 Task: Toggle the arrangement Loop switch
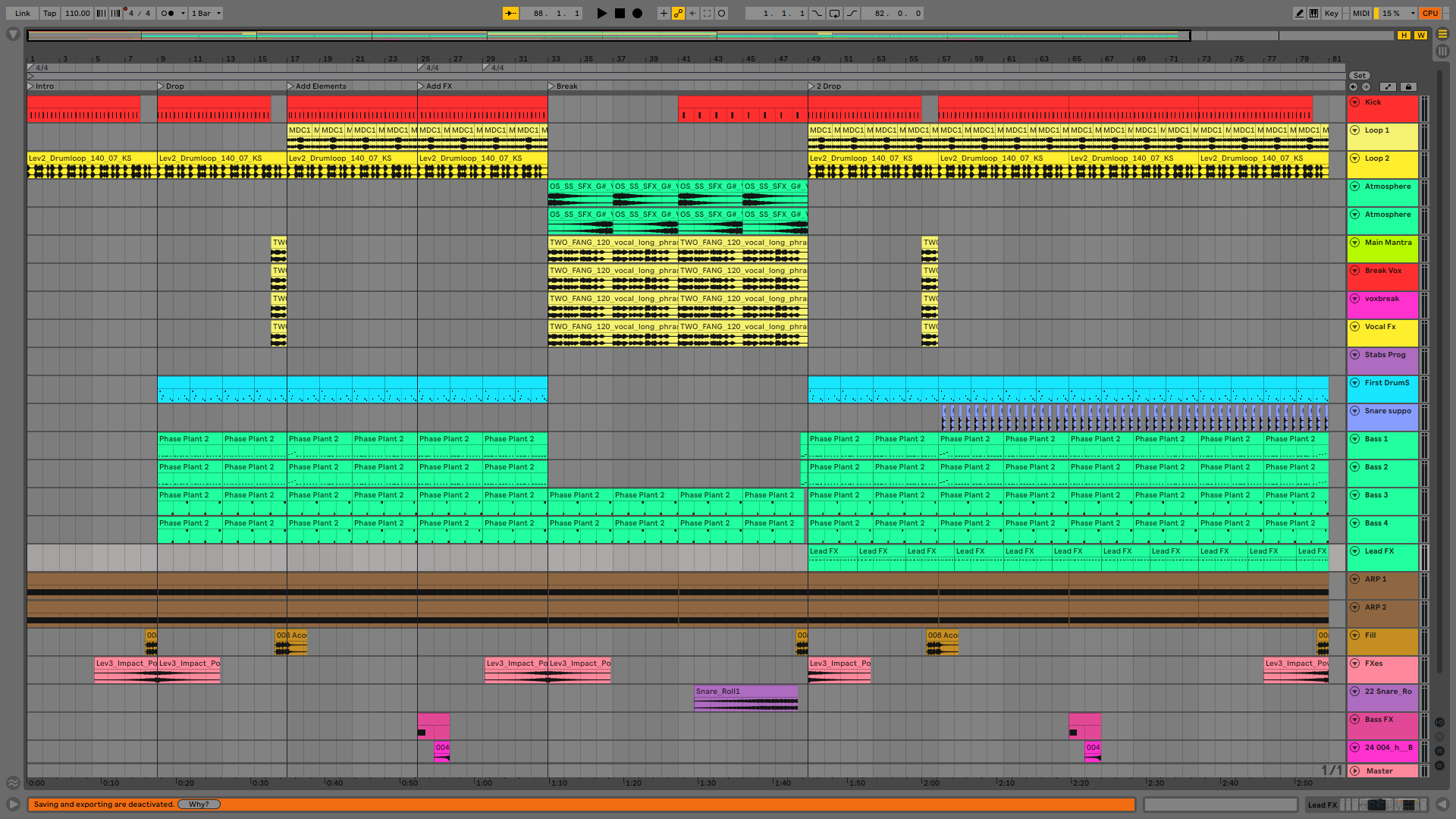click(834, 13)
